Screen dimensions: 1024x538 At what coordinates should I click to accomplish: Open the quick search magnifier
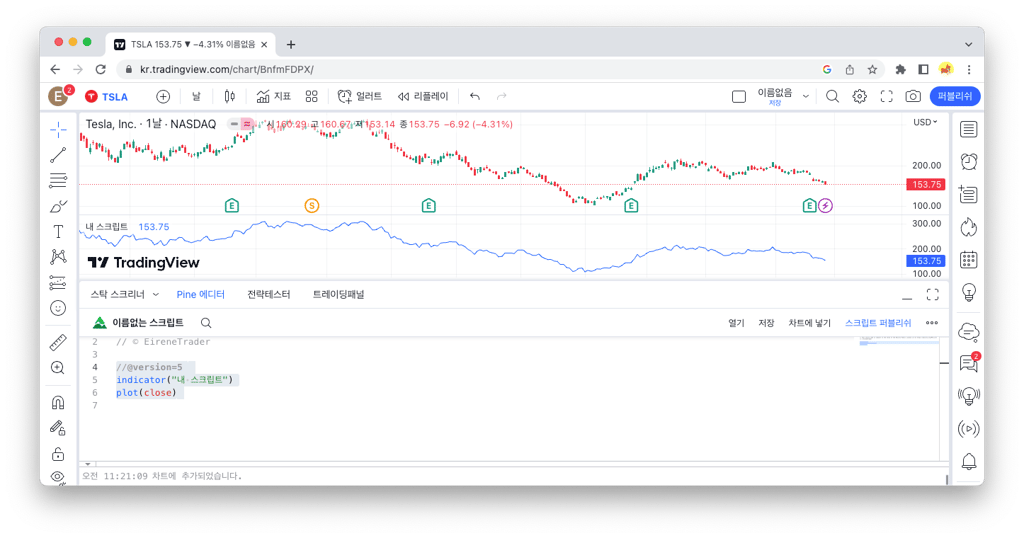click(832, 97)
